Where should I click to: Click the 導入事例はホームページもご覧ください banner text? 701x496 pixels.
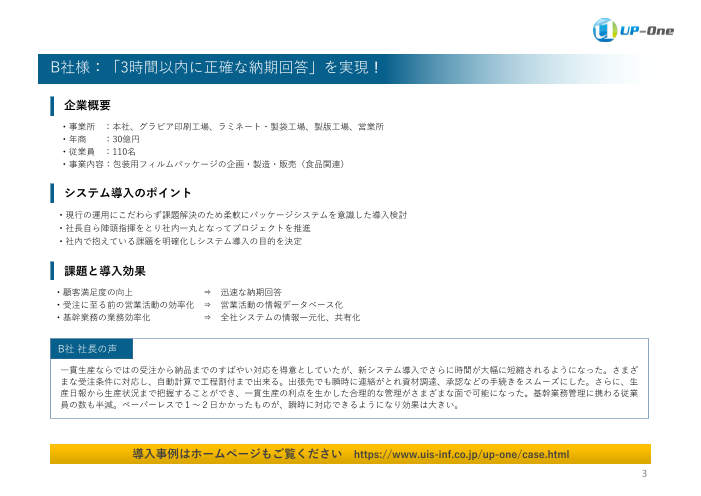(x=237, y=454)
